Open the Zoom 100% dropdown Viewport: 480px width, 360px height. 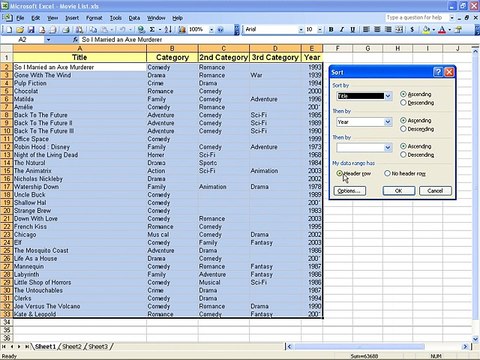click(x=211, y=30)
